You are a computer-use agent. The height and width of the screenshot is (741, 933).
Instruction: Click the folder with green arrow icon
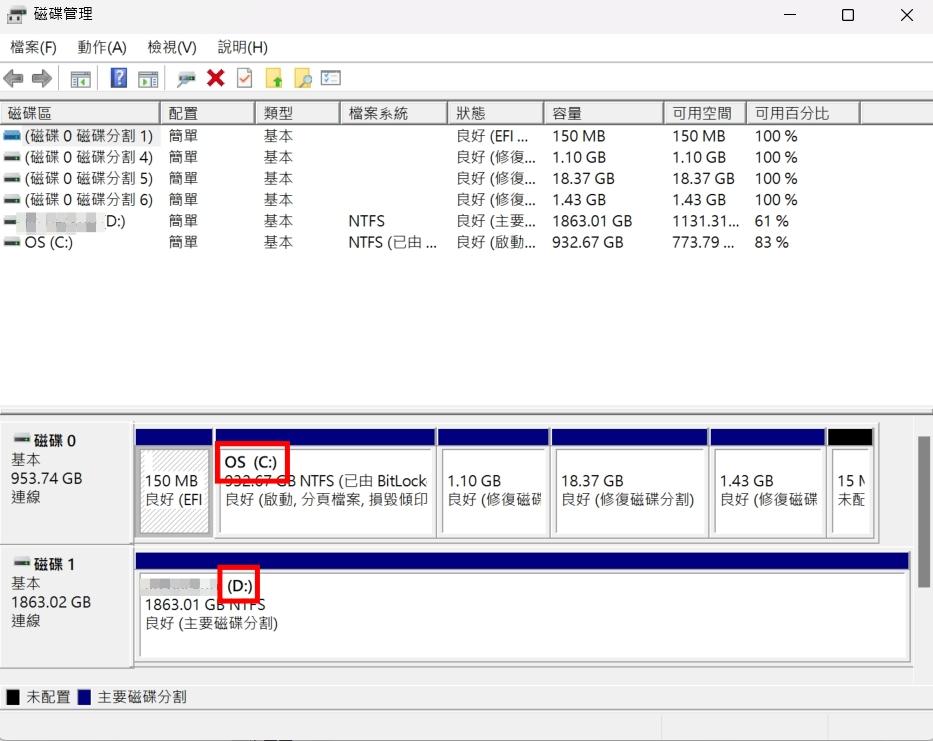(x=274, y=78)
